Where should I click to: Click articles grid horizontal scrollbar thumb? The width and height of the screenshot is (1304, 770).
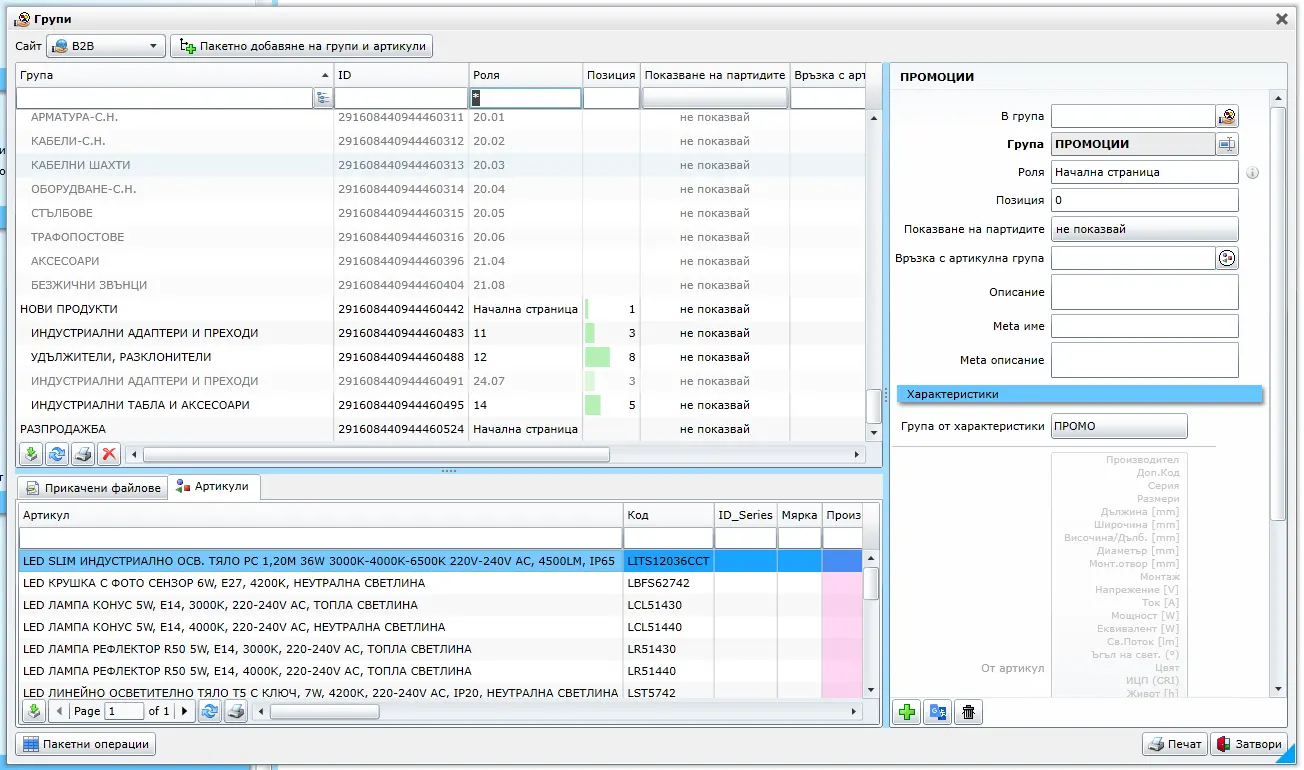tap(324, 711)
